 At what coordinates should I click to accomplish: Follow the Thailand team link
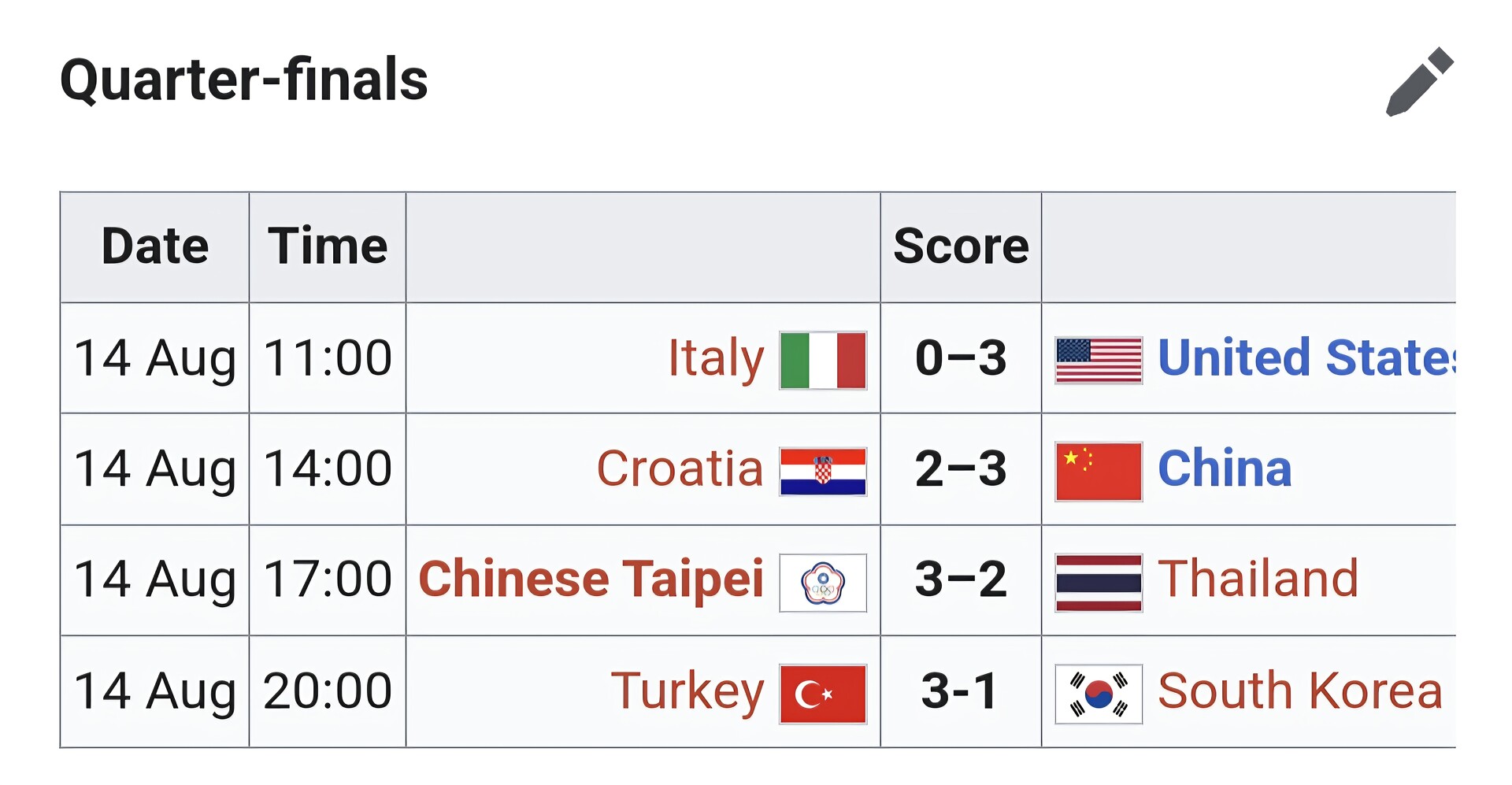coord(1258,579)
